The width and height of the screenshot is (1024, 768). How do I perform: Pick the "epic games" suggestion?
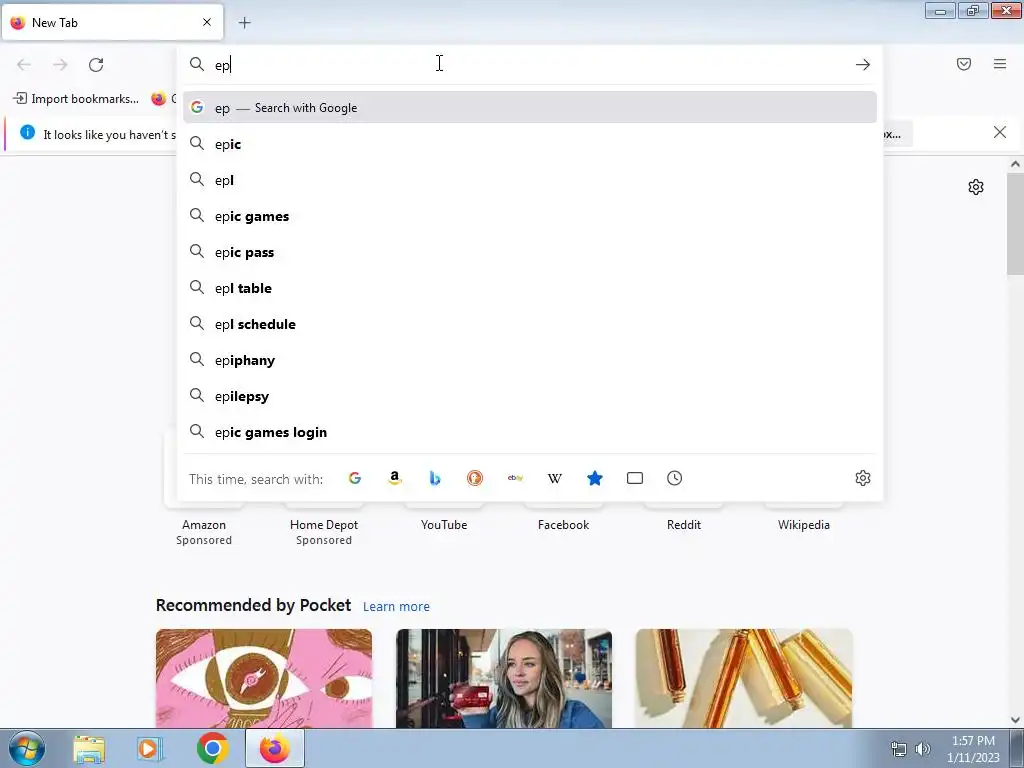[530, 216]
